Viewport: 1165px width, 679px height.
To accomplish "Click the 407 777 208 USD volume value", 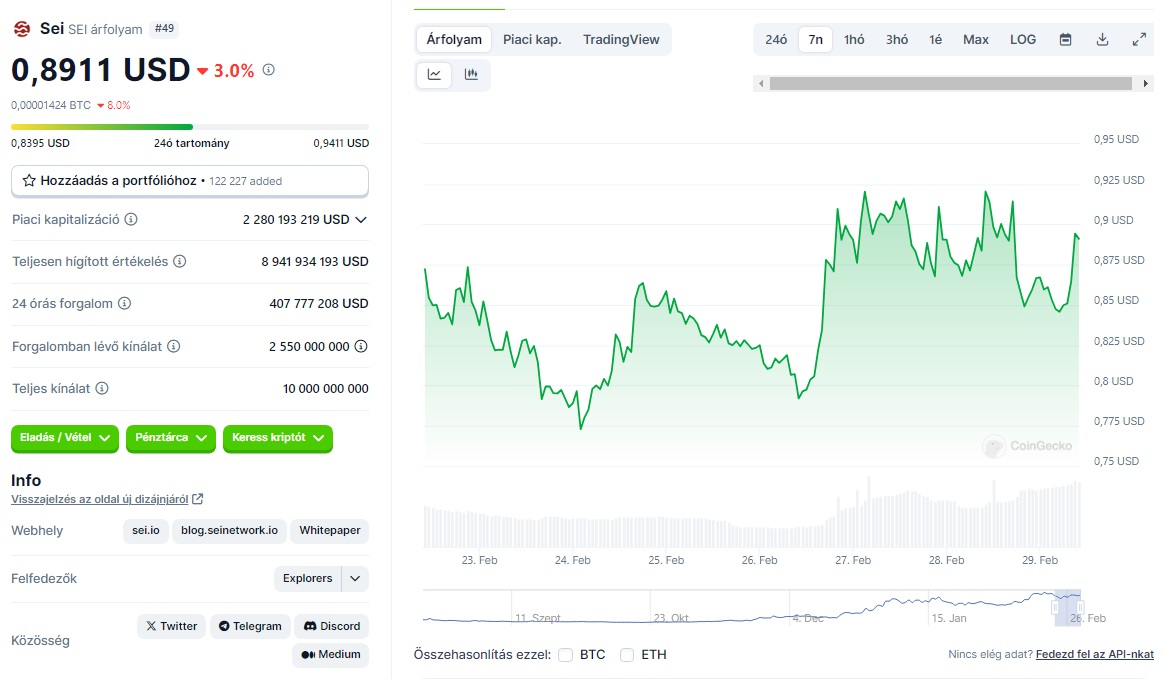I will (319, 303).
